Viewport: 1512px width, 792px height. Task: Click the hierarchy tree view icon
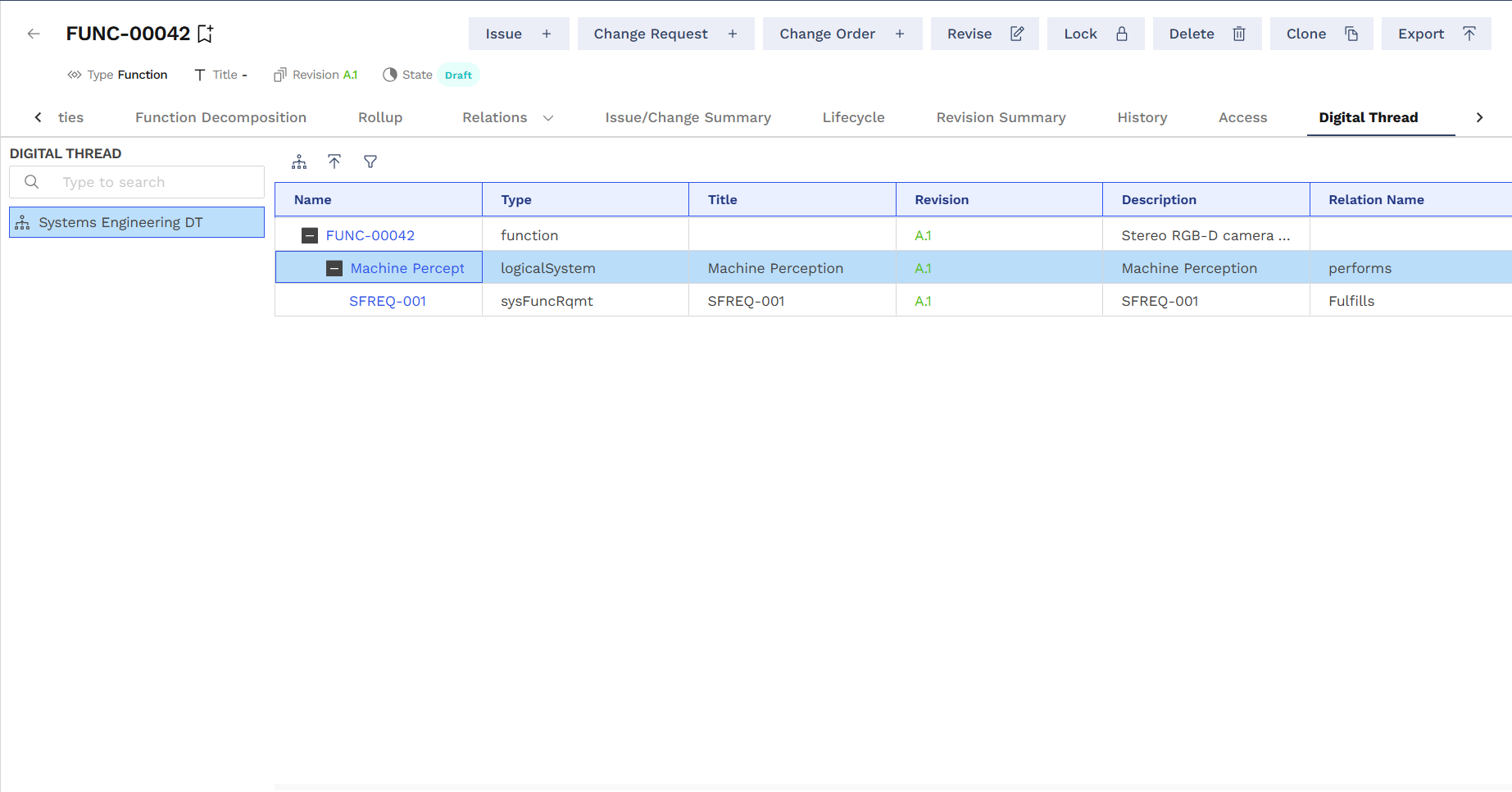click(x=299, y=162)
